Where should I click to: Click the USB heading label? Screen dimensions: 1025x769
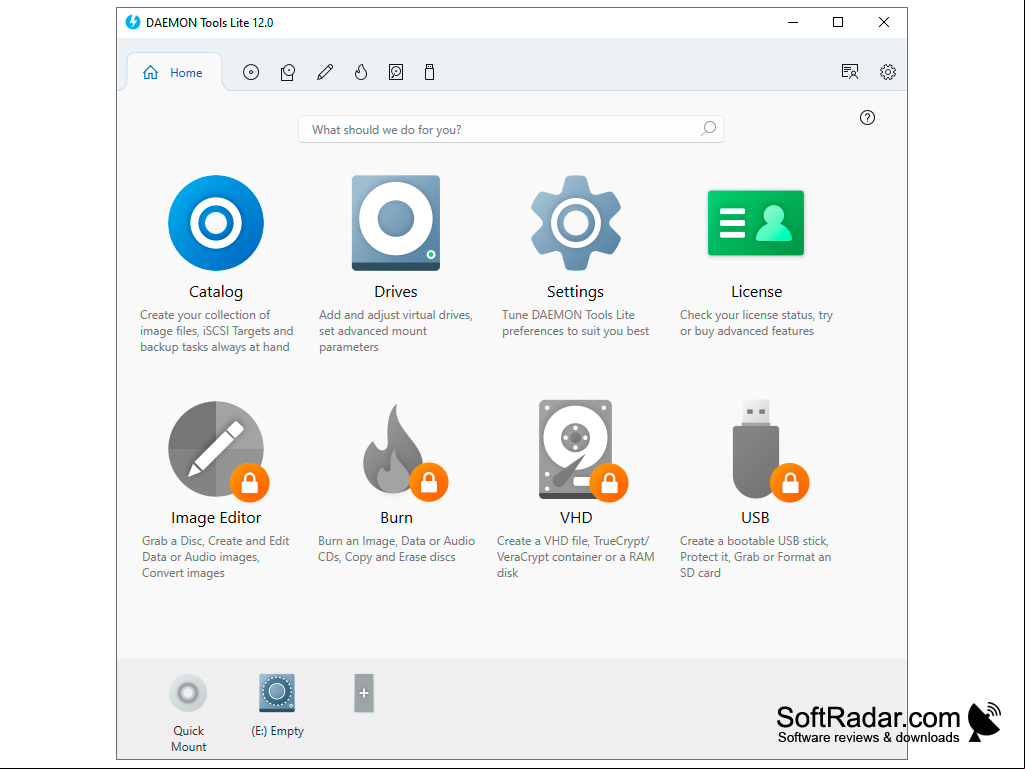tap(755, 518)
